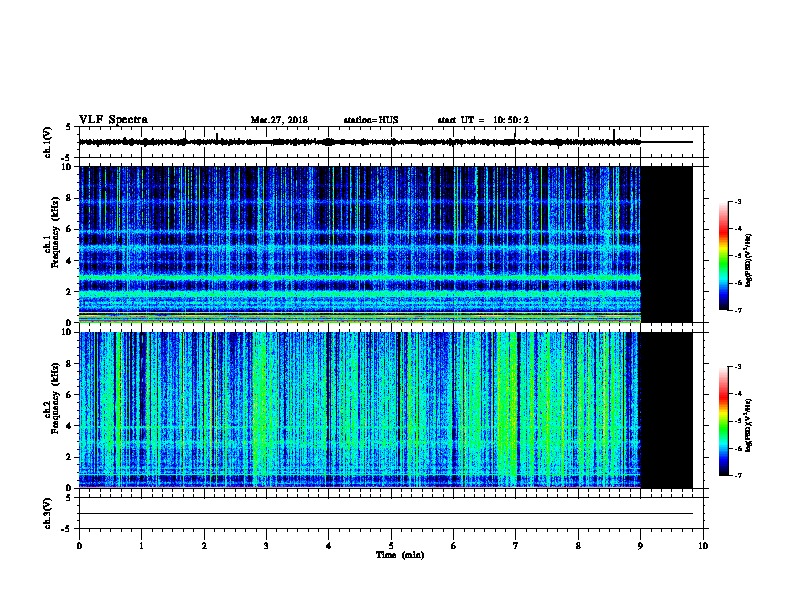Viewport: 792px width, 612px height.
Task: Click the ch.2 "Frequency (kHz)" axis label
Action: (55, 398)
